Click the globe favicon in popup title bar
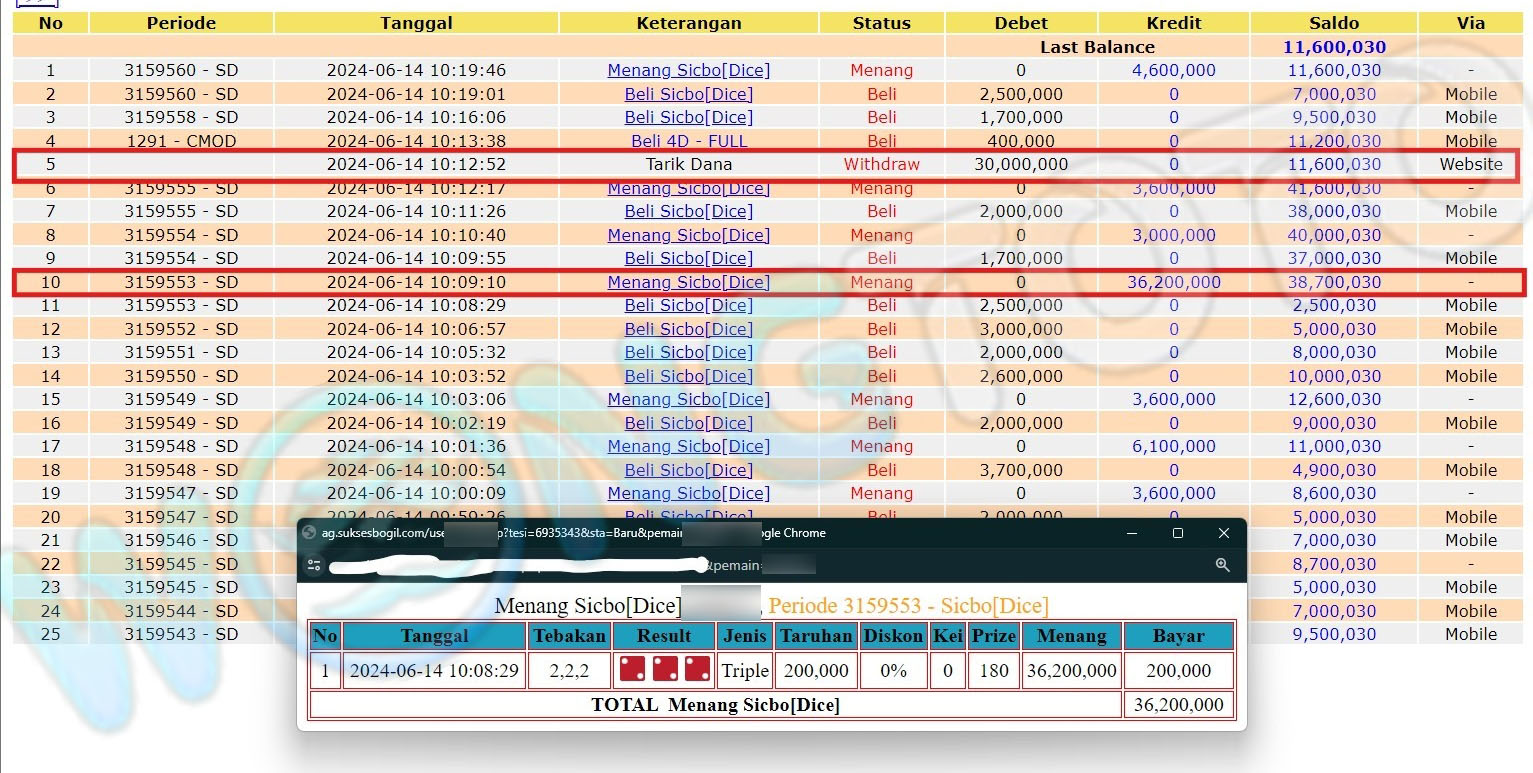Viewport: 1533px width, 773px height. (309, 533)
